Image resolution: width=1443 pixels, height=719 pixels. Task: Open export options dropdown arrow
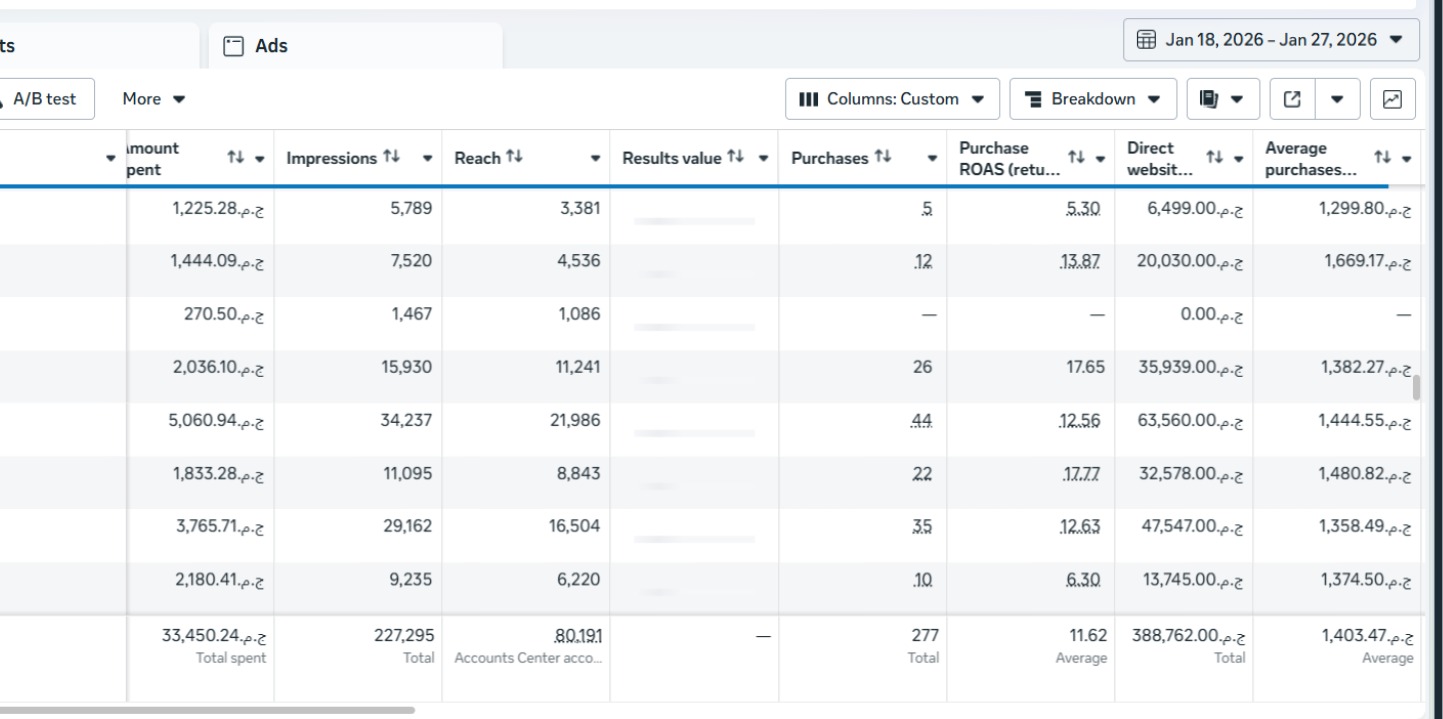[1337, 99]
